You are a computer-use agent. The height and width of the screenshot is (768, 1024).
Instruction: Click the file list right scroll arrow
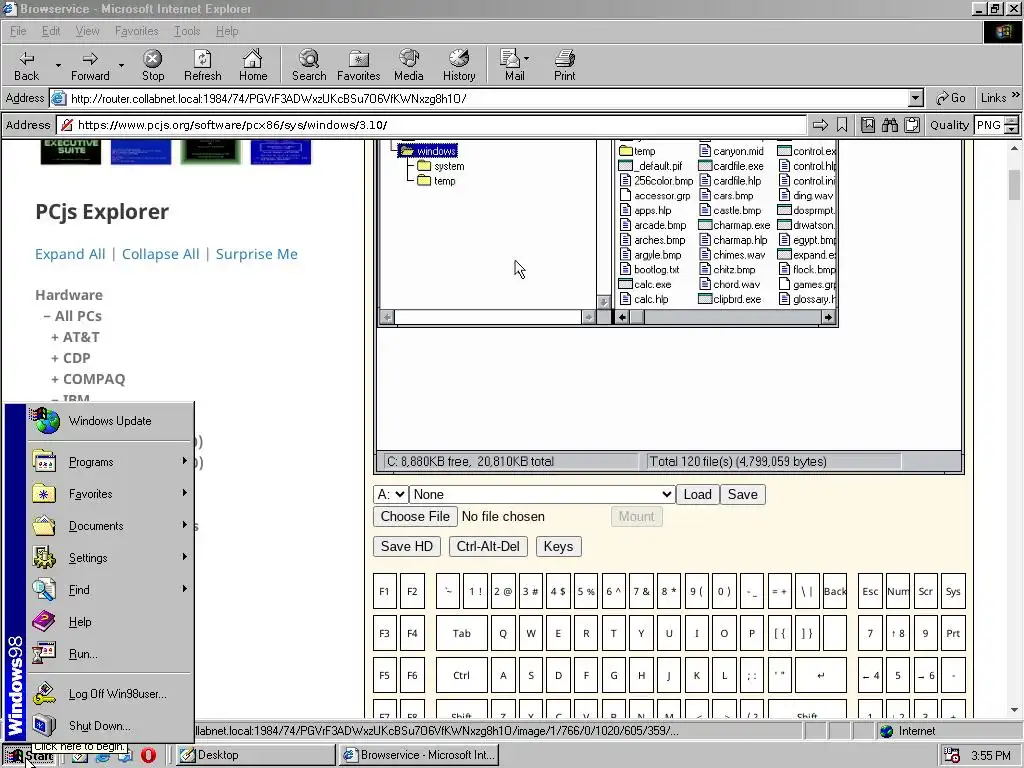click(x=828, y=317)
